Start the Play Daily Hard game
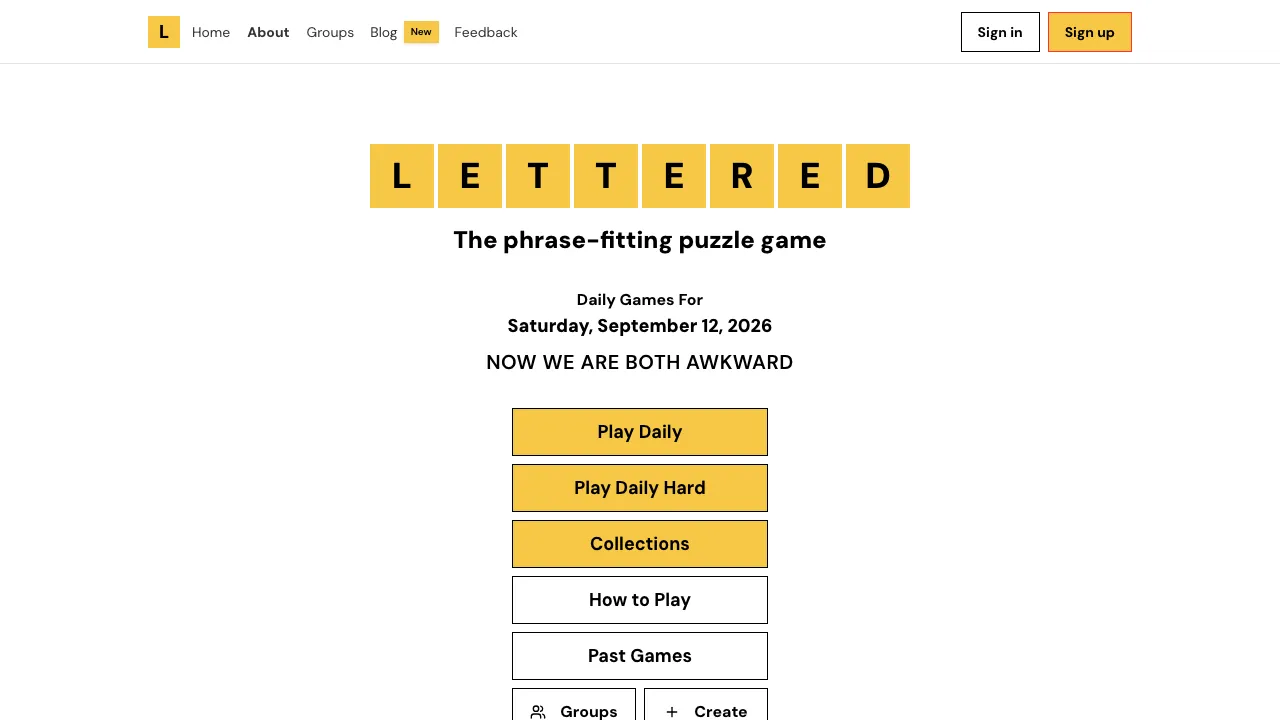The height and width of the screenshot is (720, 1280). click(640, 488)
